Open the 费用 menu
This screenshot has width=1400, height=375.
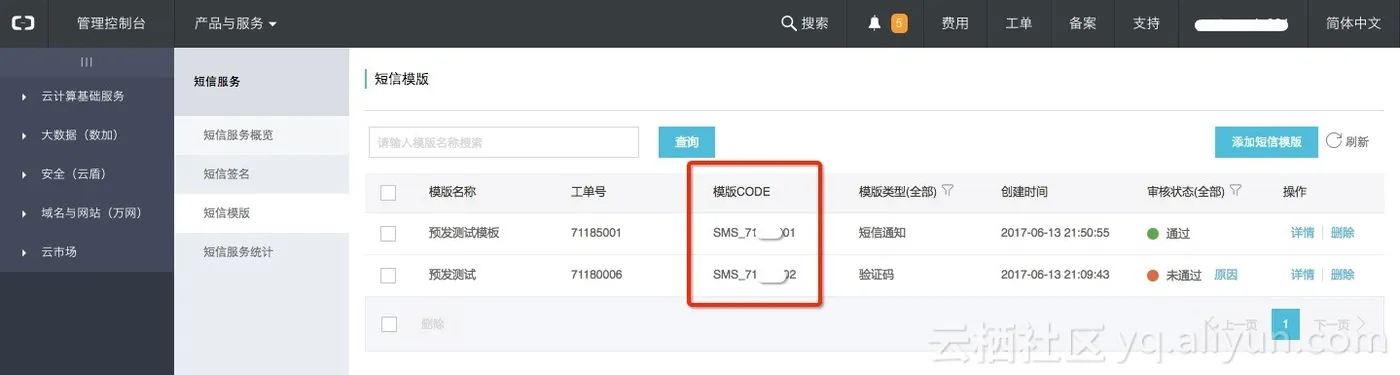(955, 23)
